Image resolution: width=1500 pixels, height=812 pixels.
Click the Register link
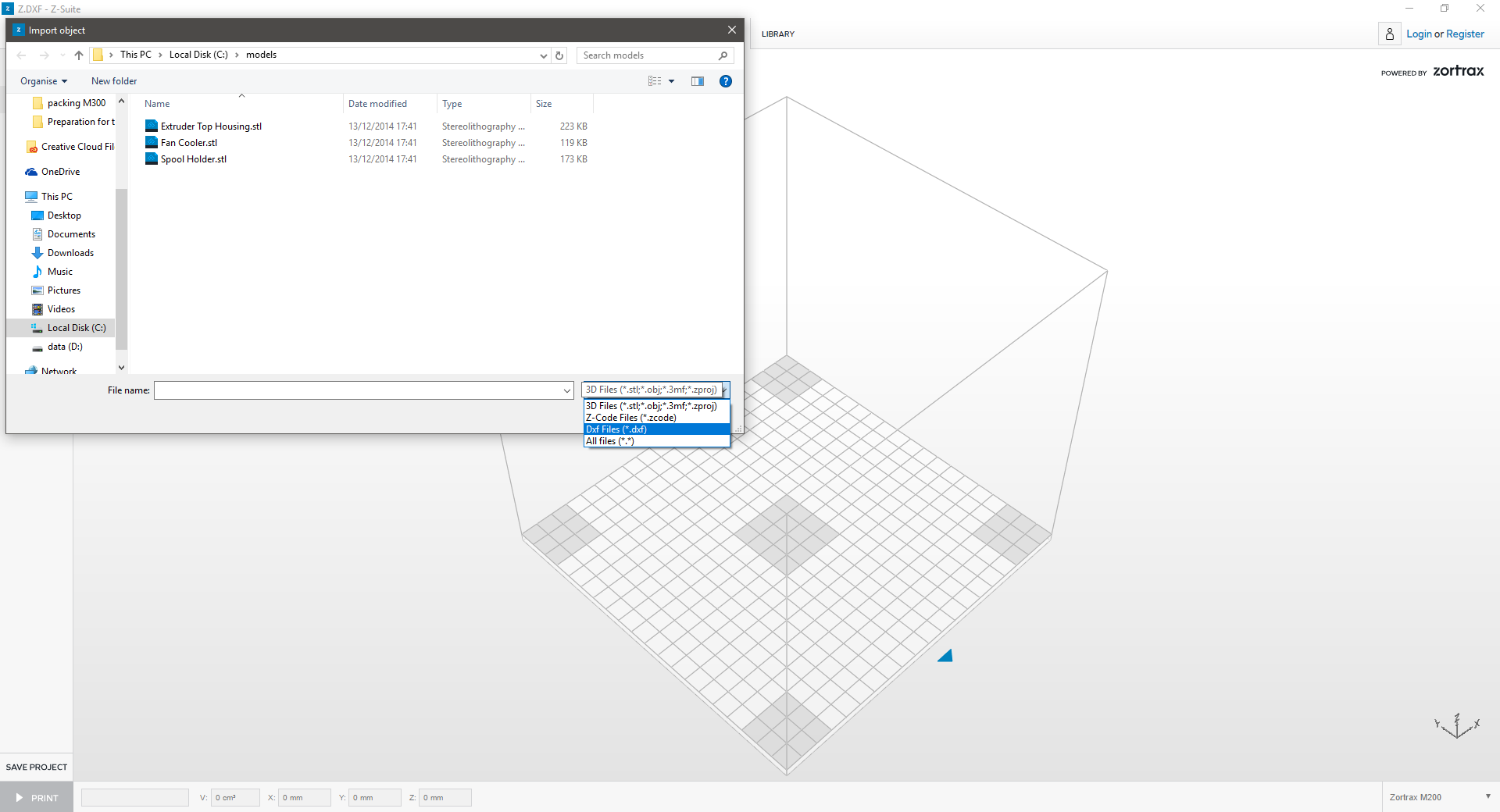point(1465,34)
